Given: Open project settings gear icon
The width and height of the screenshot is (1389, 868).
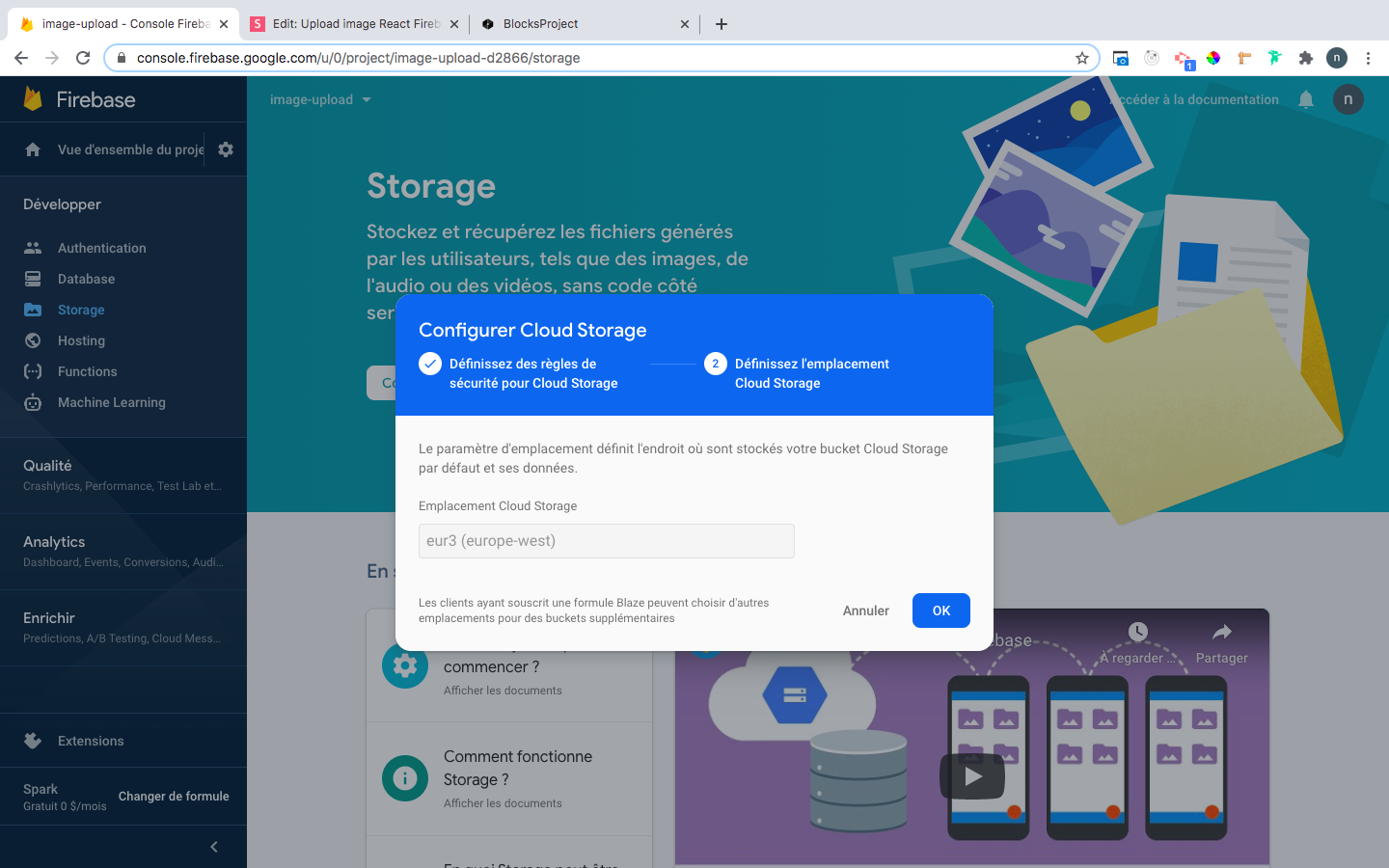Looking at the screenshot, I should (x=226, y=149).
